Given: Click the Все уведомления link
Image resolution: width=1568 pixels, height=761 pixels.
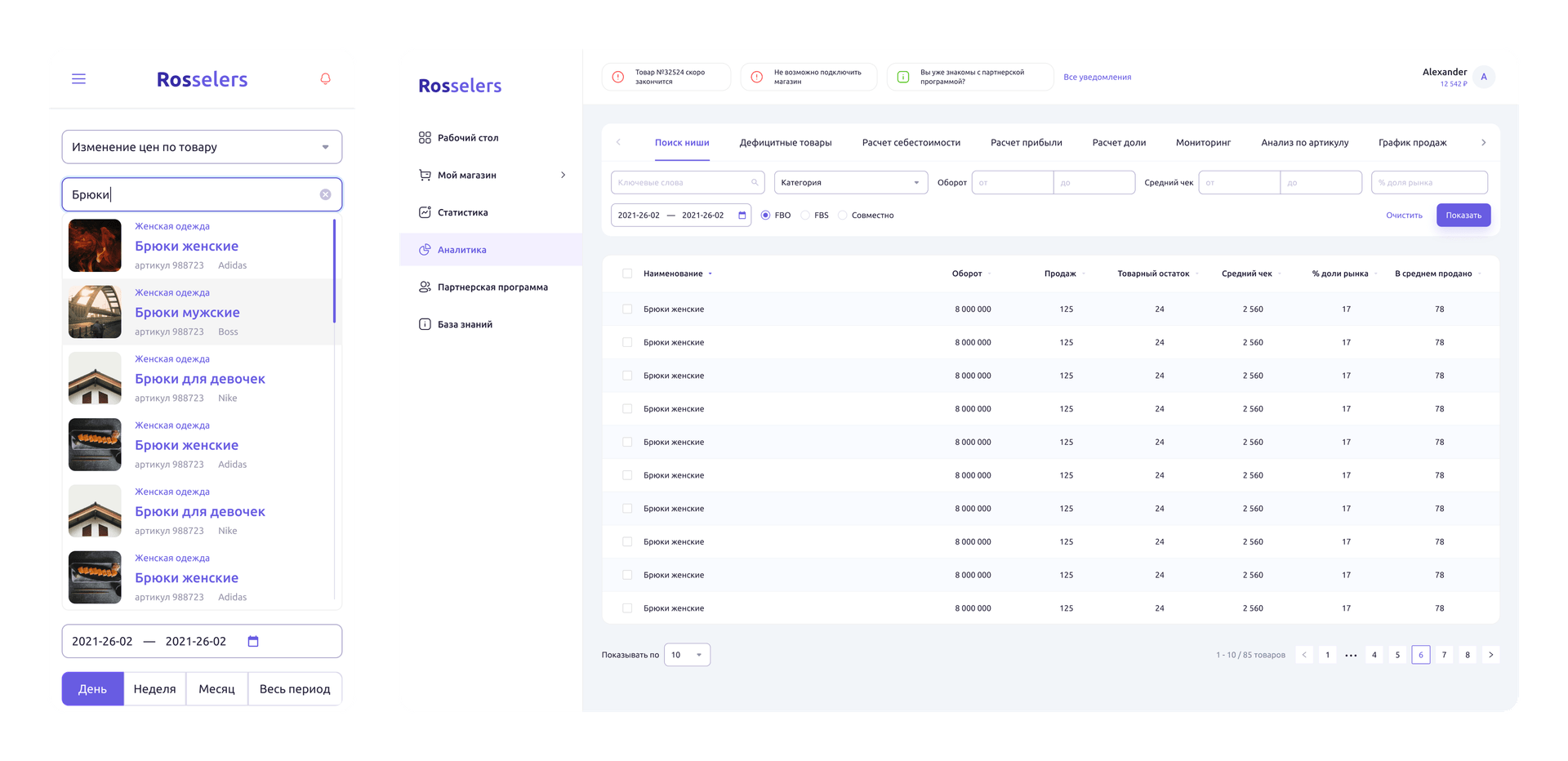Looking at the screenshot, I should pyautogui.click(x=1097, y=78).
